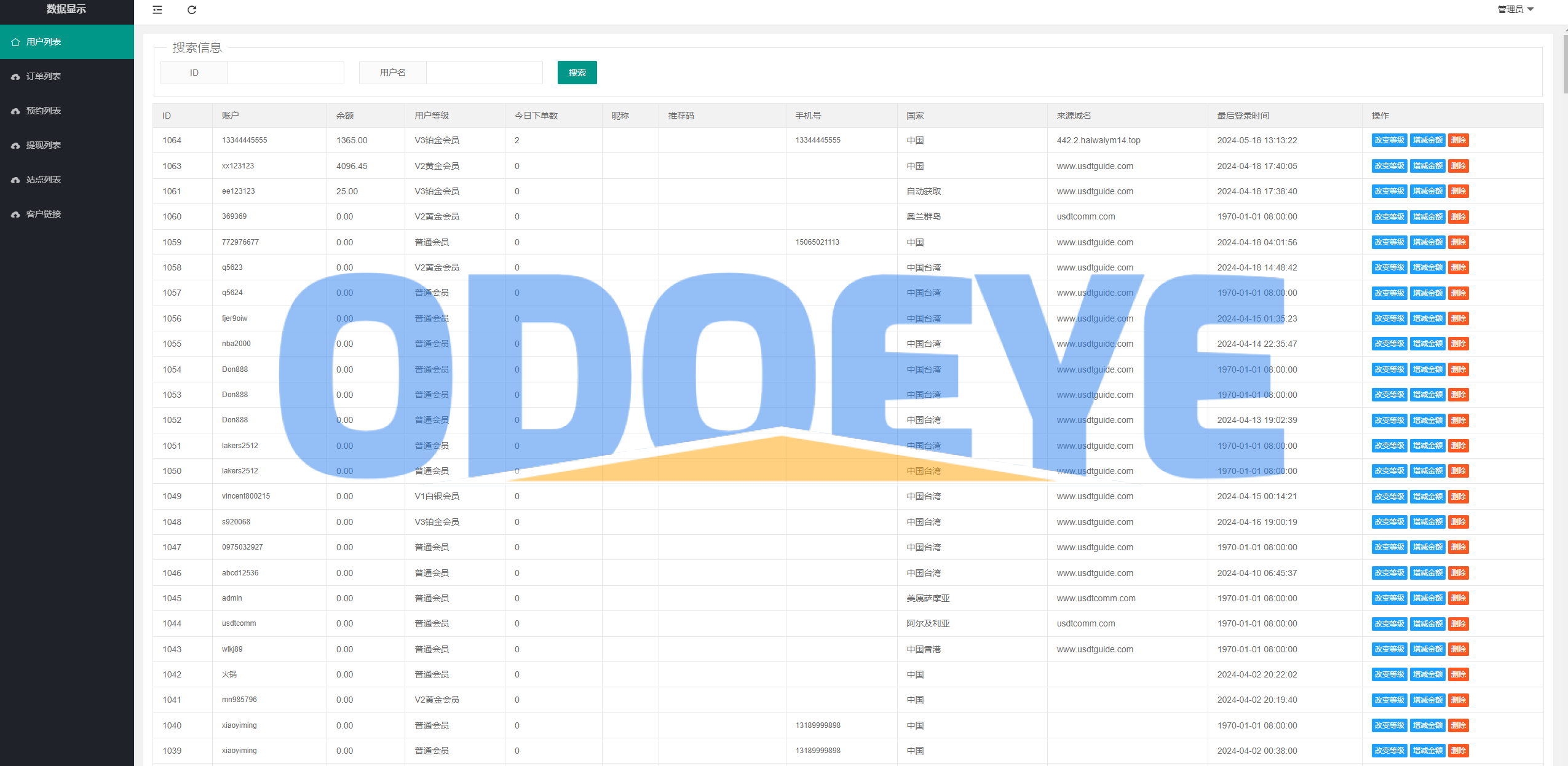1568x766 pixels.
Task: Focus the ID search input field
Action: pyautogui.click(x=286, y=73)
